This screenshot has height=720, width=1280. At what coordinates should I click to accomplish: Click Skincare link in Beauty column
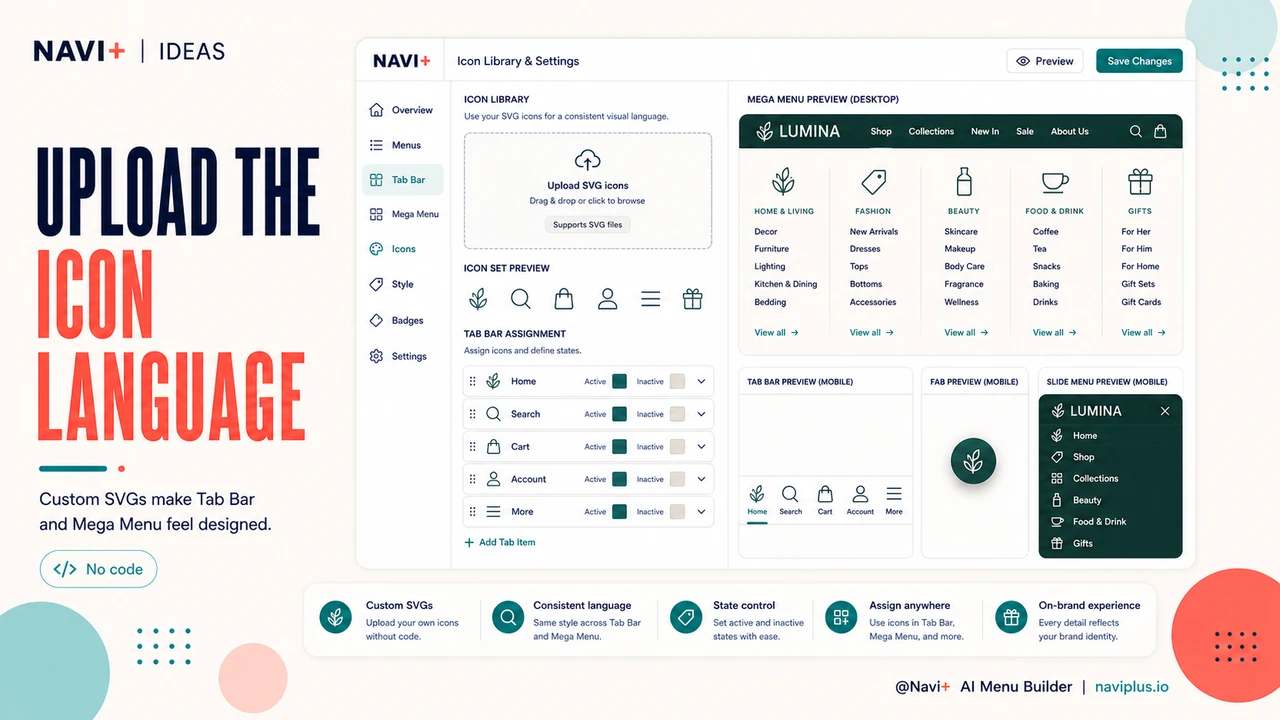click(961, 231)
